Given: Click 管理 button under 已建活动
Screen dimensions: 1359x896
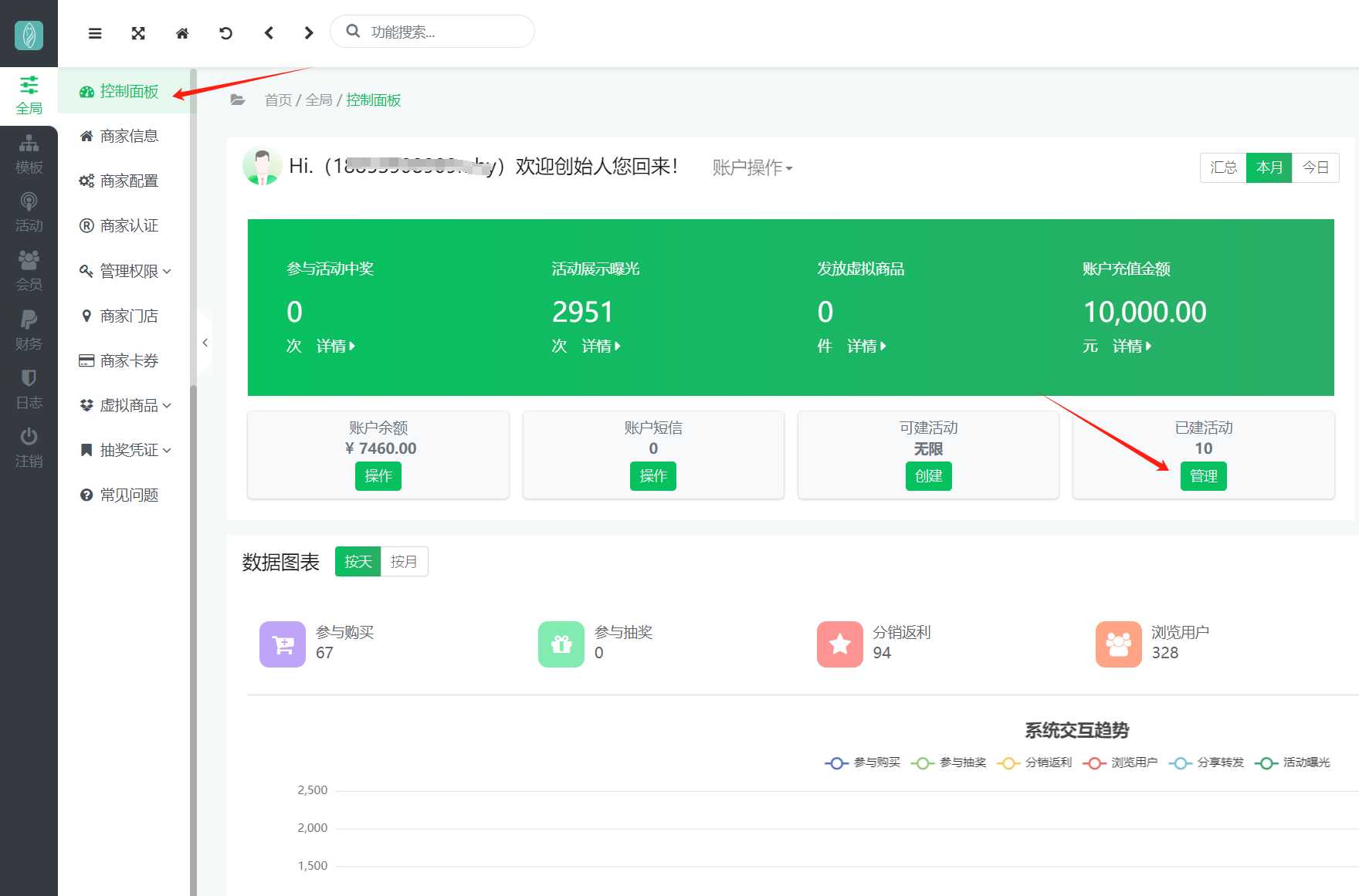Looking at the screenshot, I should click(x=1204, y=476).
